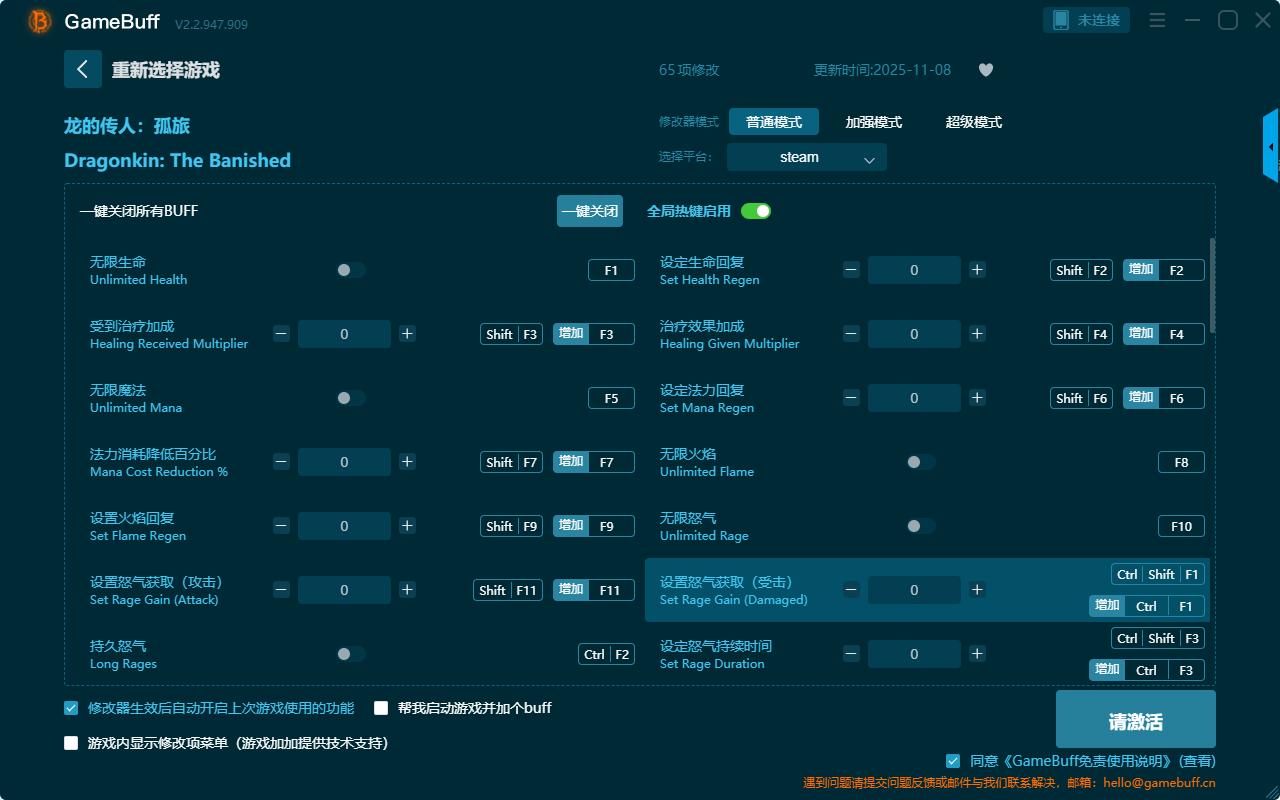Click the GameBuff logo icon
Screen dimensions: 1280x800
pos(40,21)
